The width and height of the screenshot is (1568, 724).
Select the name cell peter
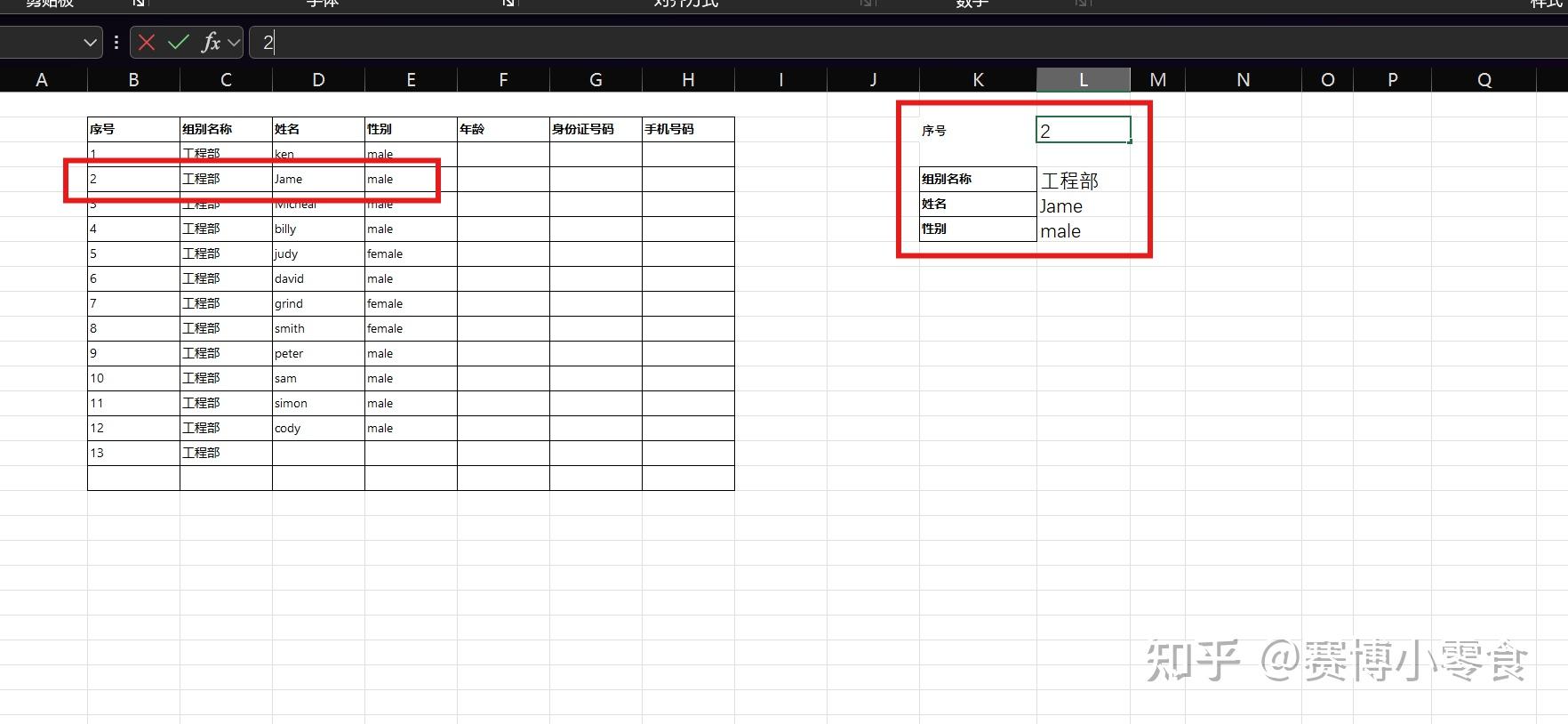click(318, 353)
